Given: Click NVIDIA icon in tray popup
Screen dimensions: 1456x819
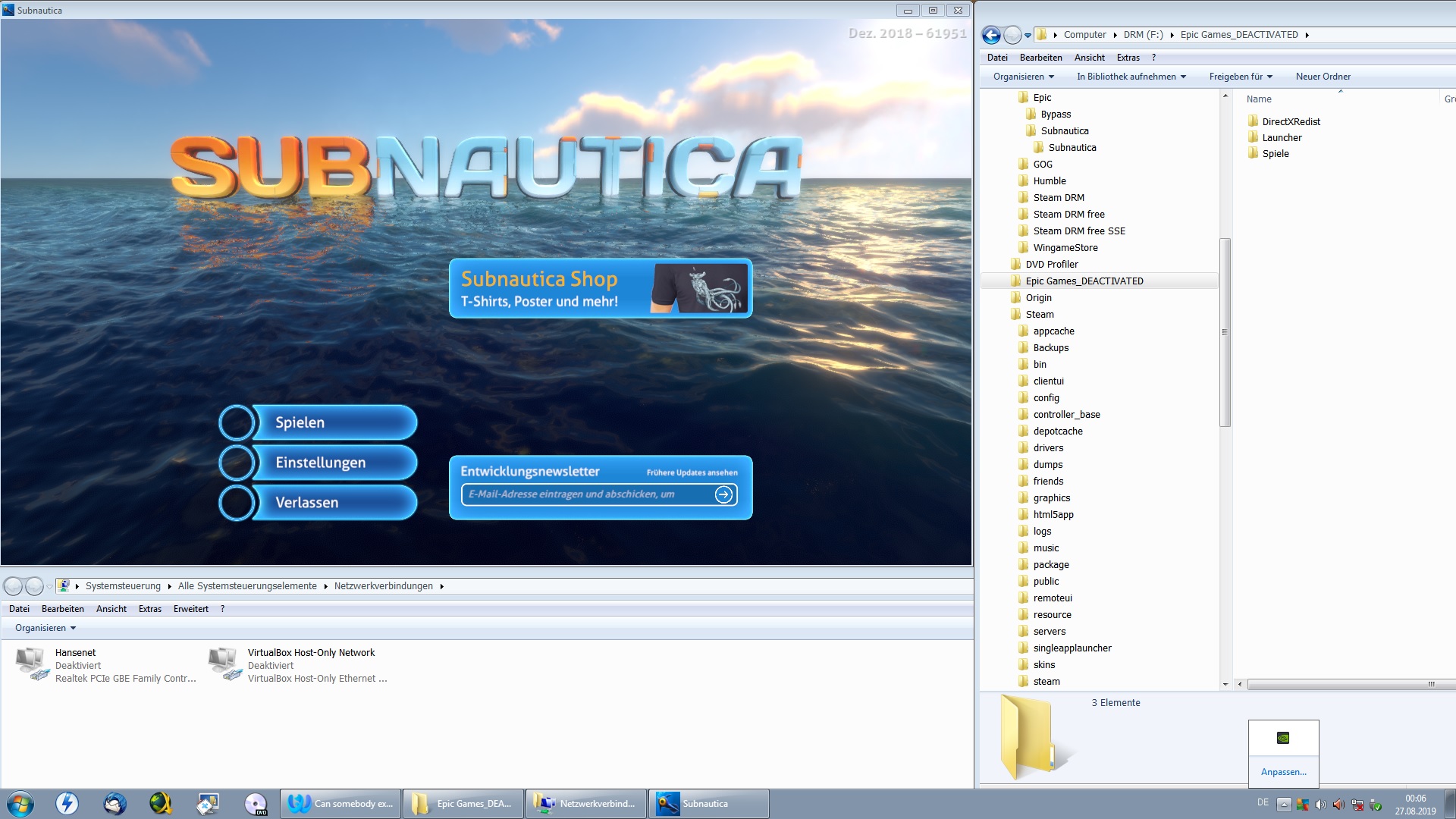Looking at the screenshot, I should tap(1283, 738).
